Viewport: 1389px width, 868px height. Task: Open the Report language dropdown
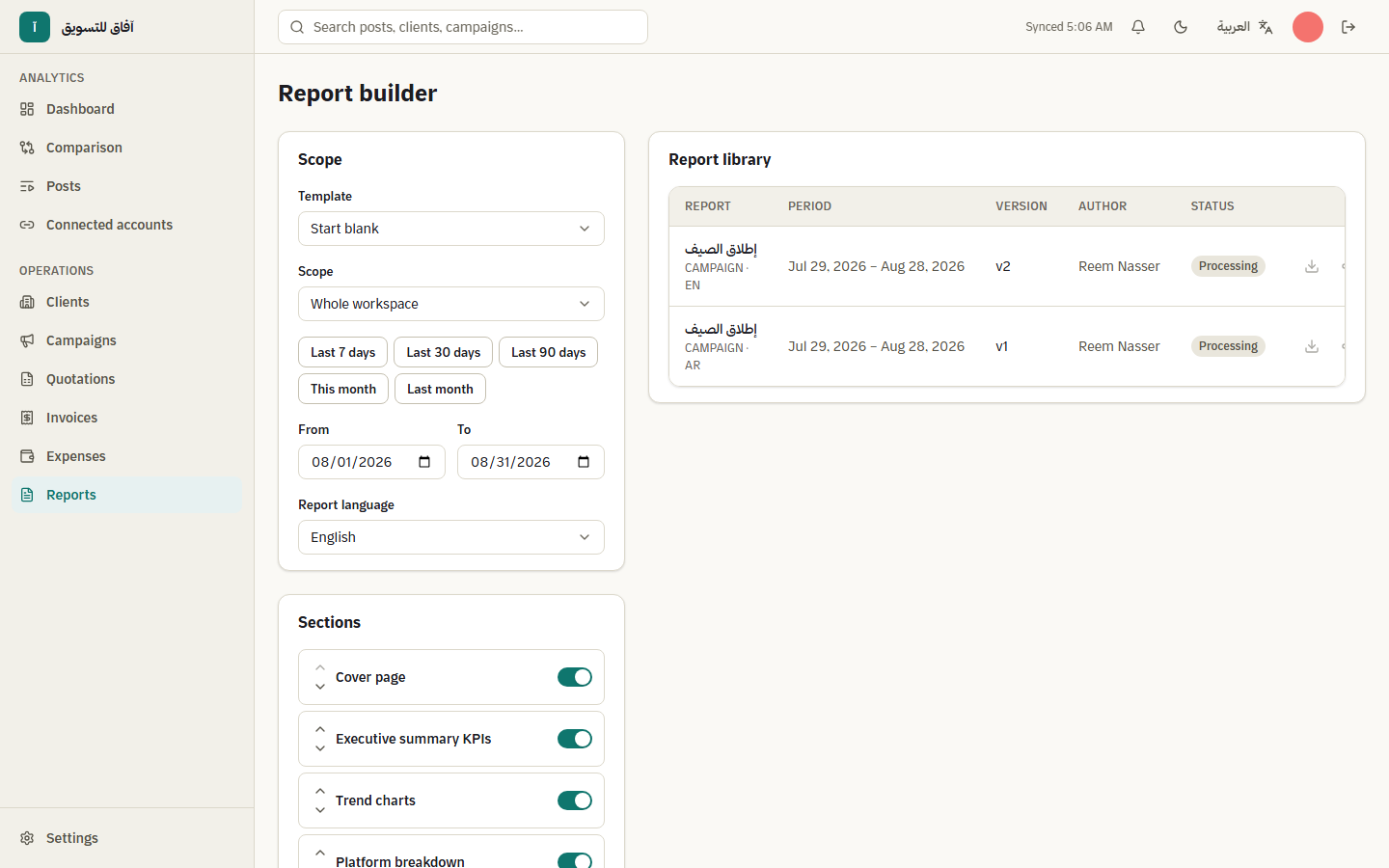pos(451,537)
